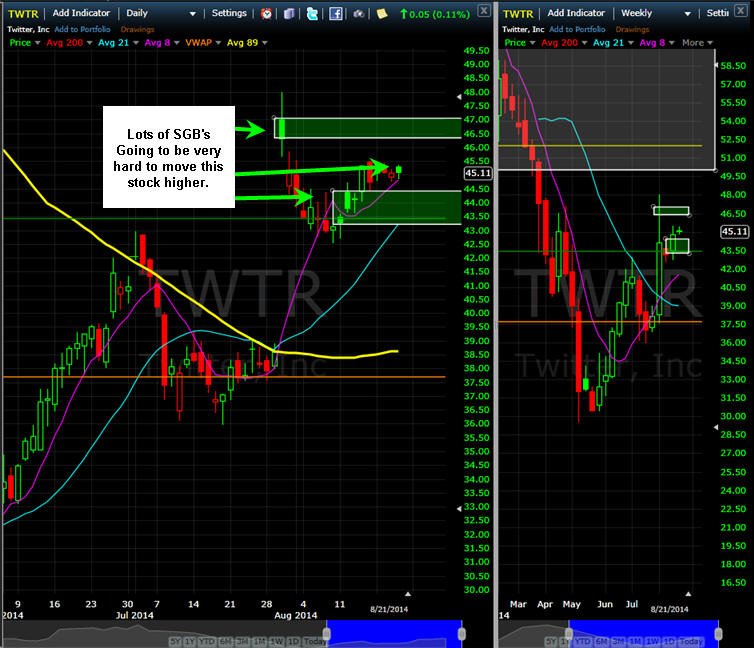The image size is (754, 648).
Task: Select YTD range in Daily chart
Action: point(207,641)
